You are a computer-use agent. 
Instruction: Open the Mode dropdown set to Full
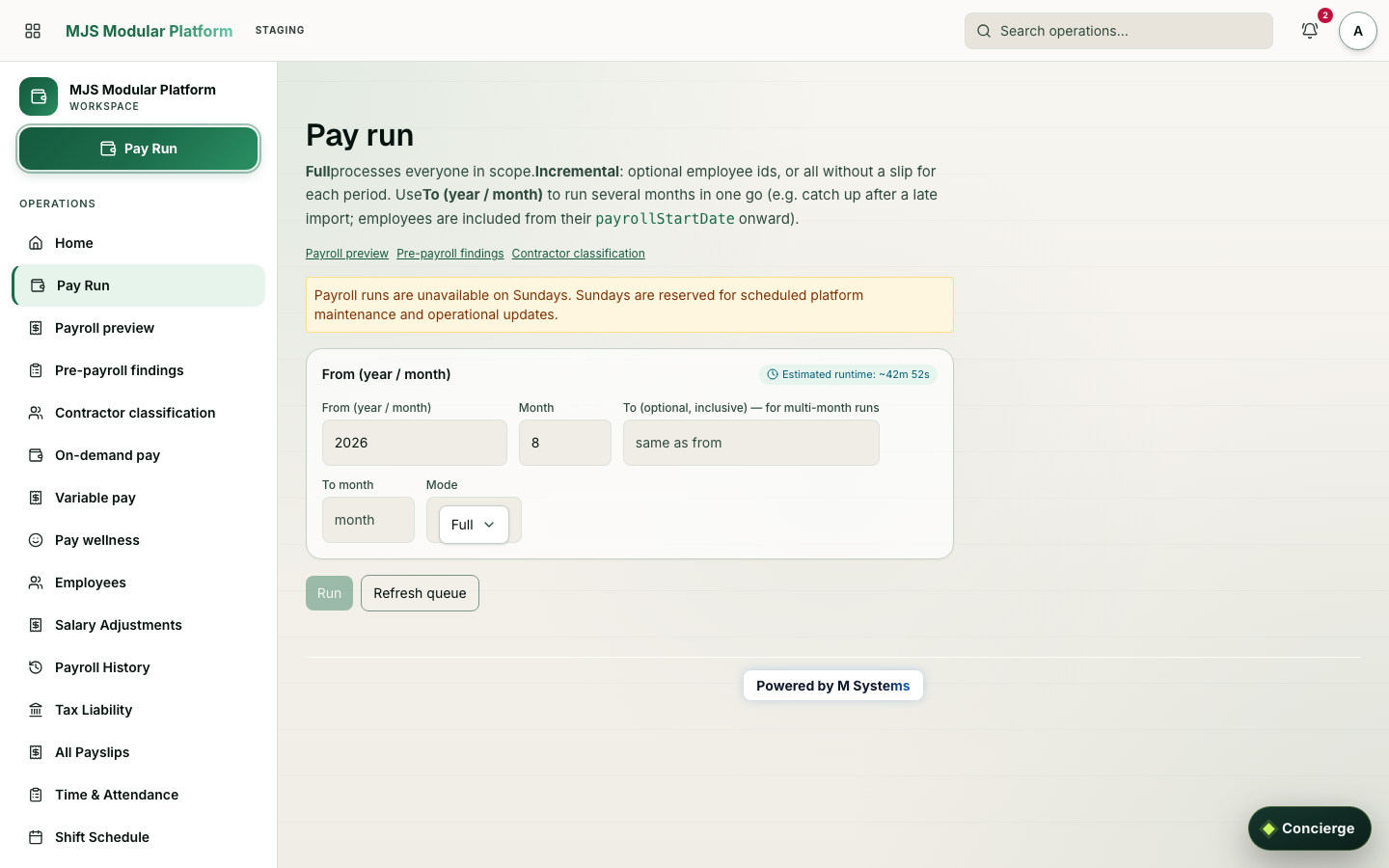click(474, 525)
